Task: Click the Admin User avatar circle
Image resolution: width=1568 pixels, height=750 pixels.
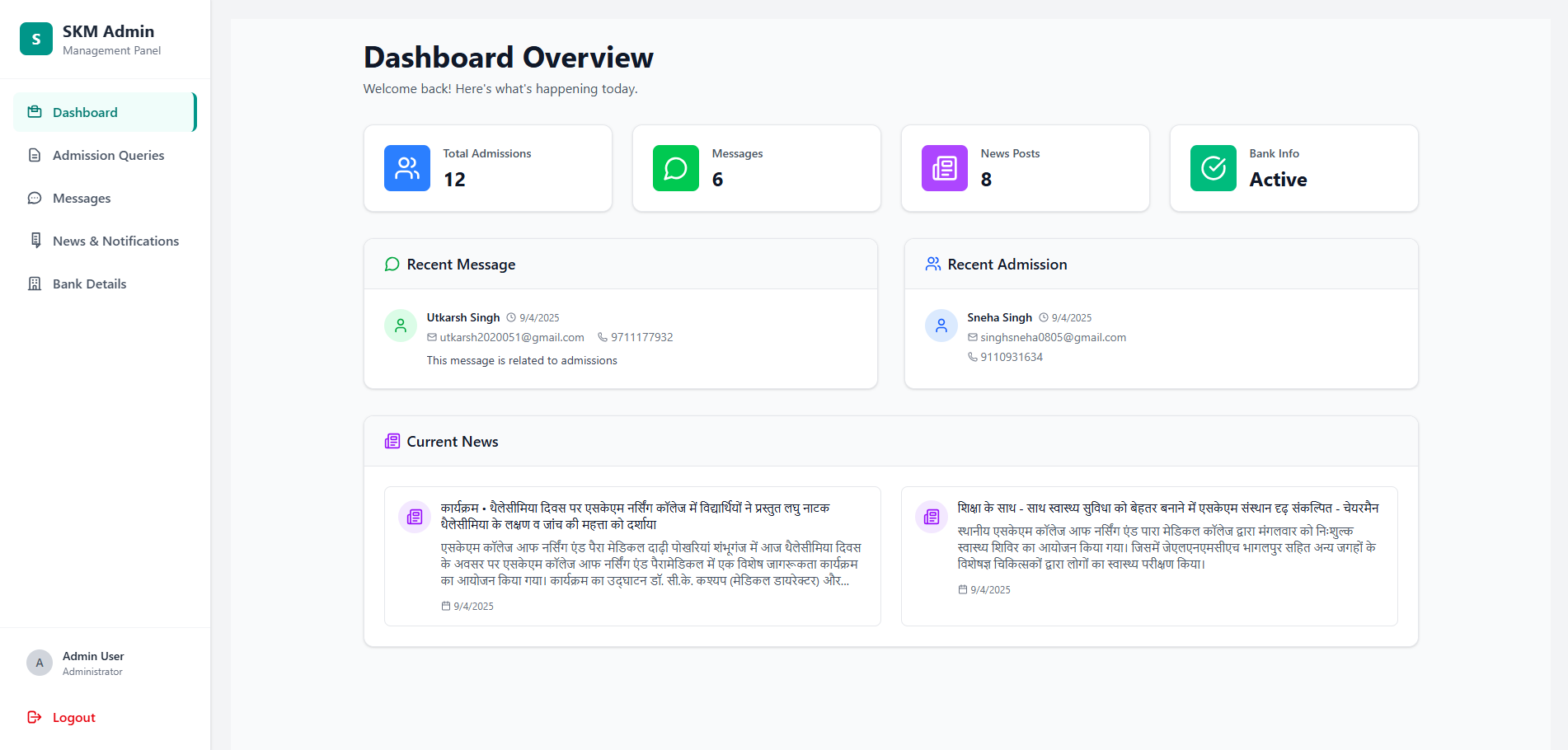Action: 40,663
